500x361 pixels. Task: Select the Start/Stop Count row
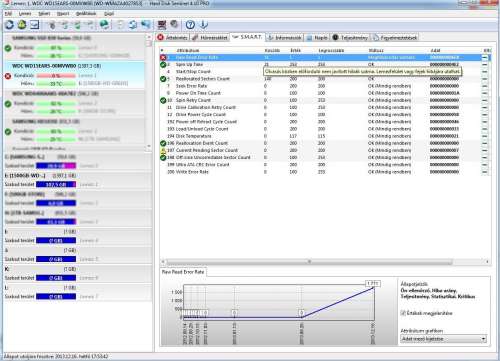point(325,72)
